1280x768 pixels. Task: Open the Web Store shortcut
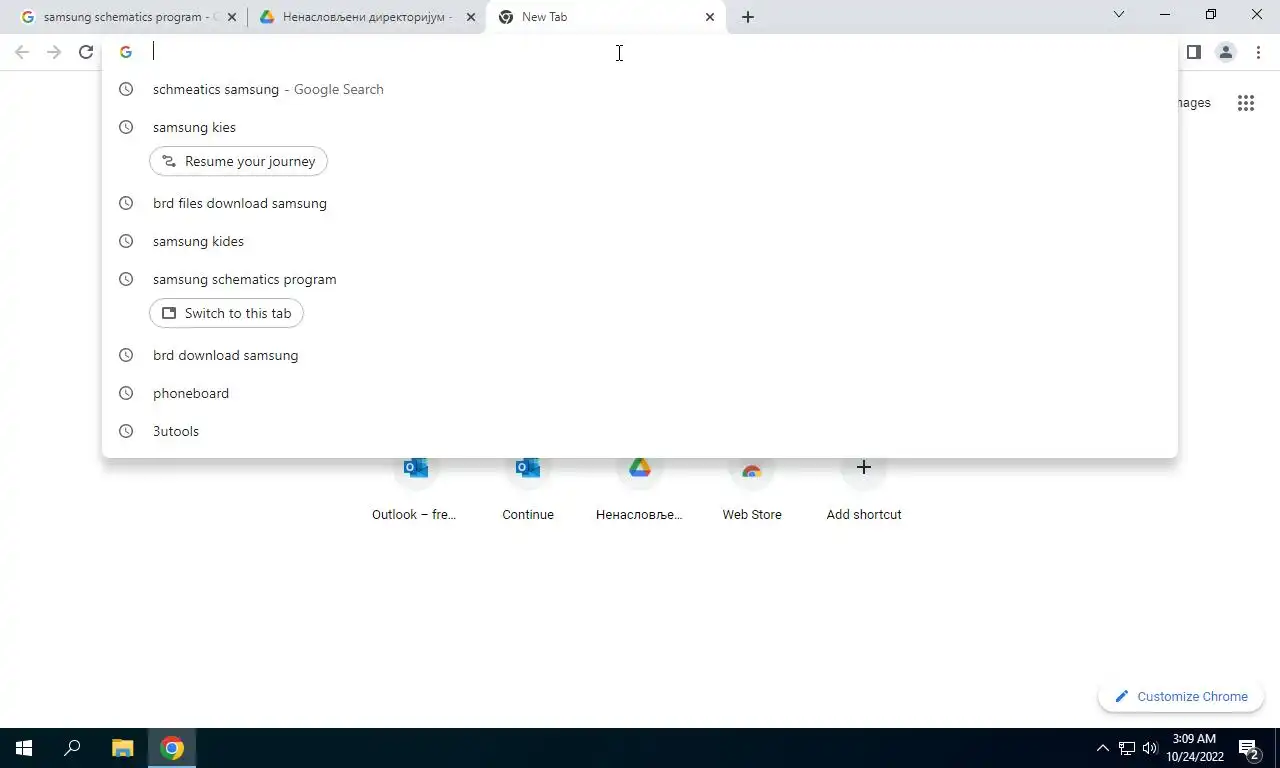pos(752,490)
